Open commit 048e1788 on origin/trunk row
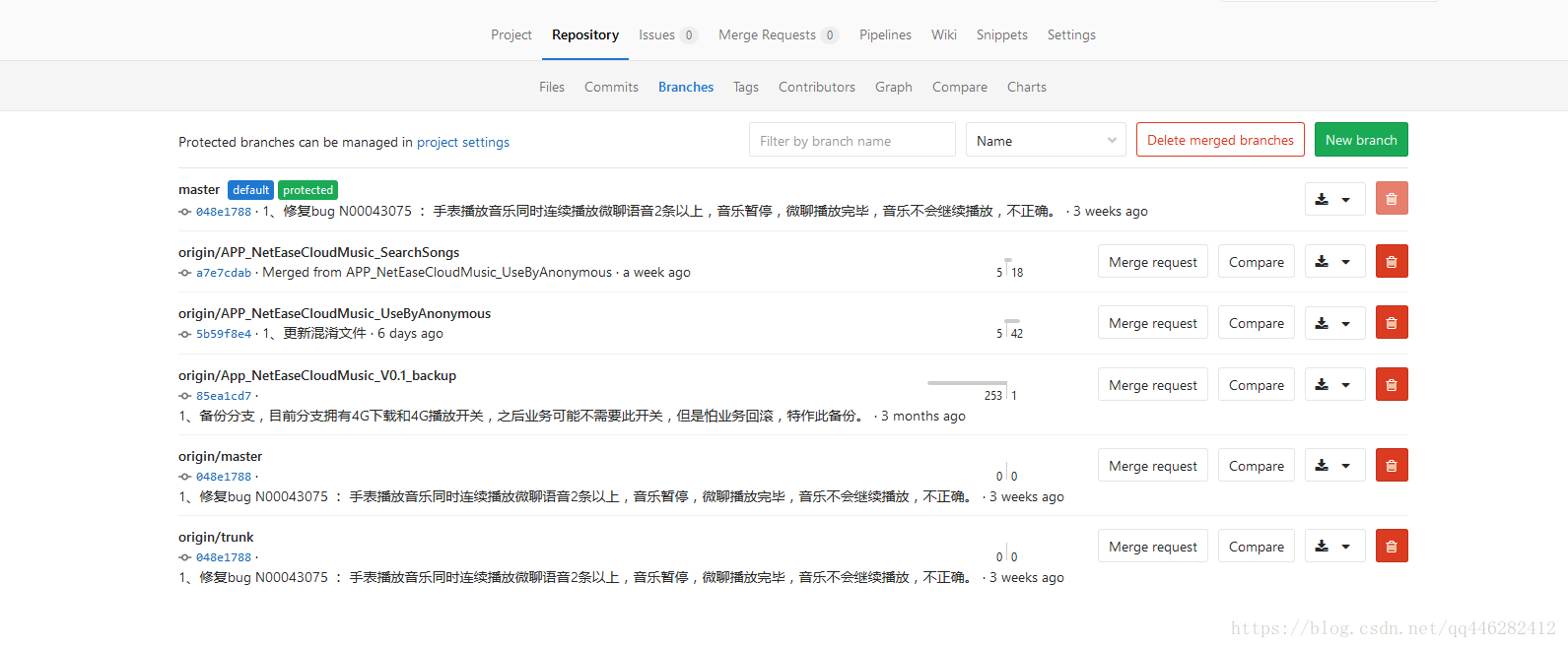 [x=224, y=557]
